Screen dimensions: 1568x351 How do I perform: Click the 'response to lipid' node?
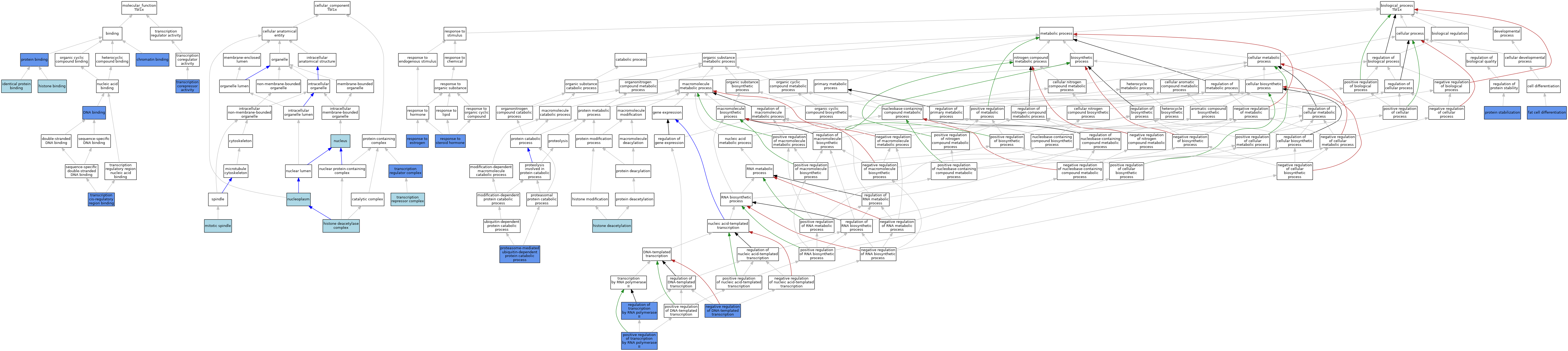(446, 113)
